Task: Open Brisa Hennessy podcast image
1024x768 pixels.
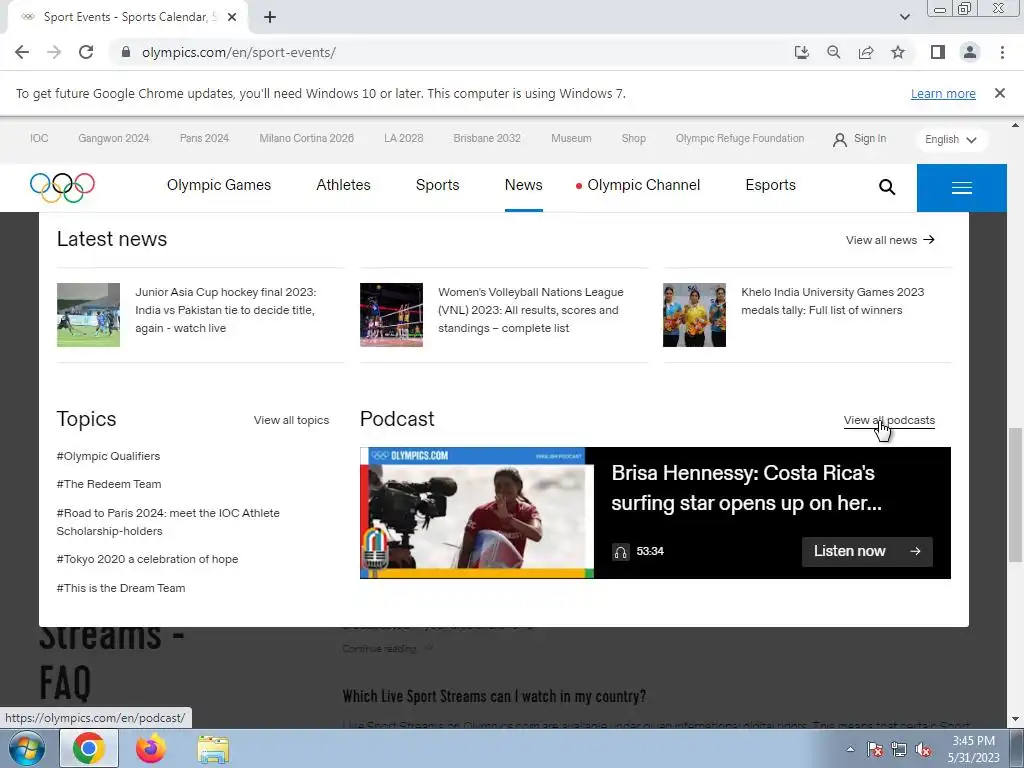Action: pos(477,513)
